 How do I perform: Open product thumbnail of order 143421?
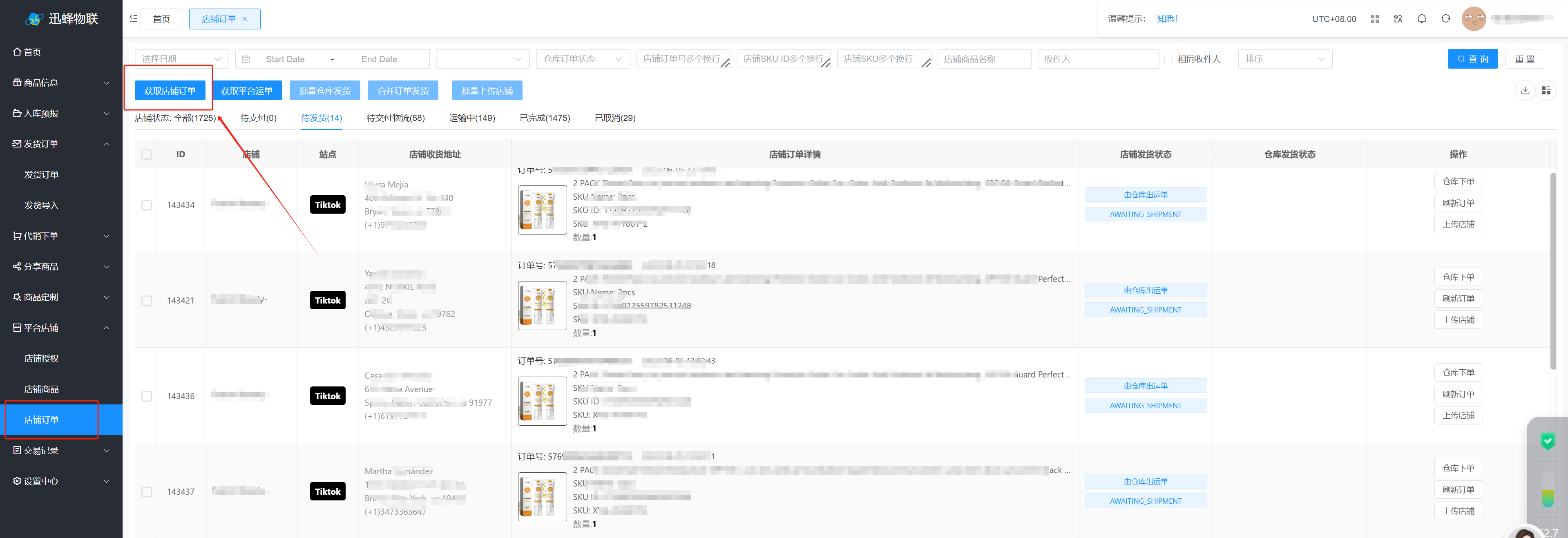click(543, 306)
